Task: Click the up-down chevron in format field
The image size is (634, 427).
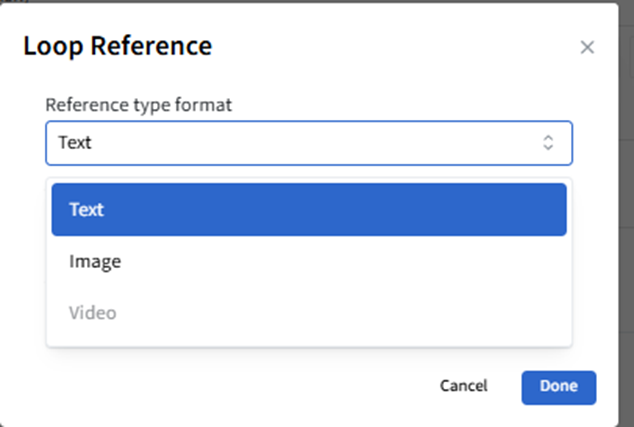Action: click(x=548, y=143)
